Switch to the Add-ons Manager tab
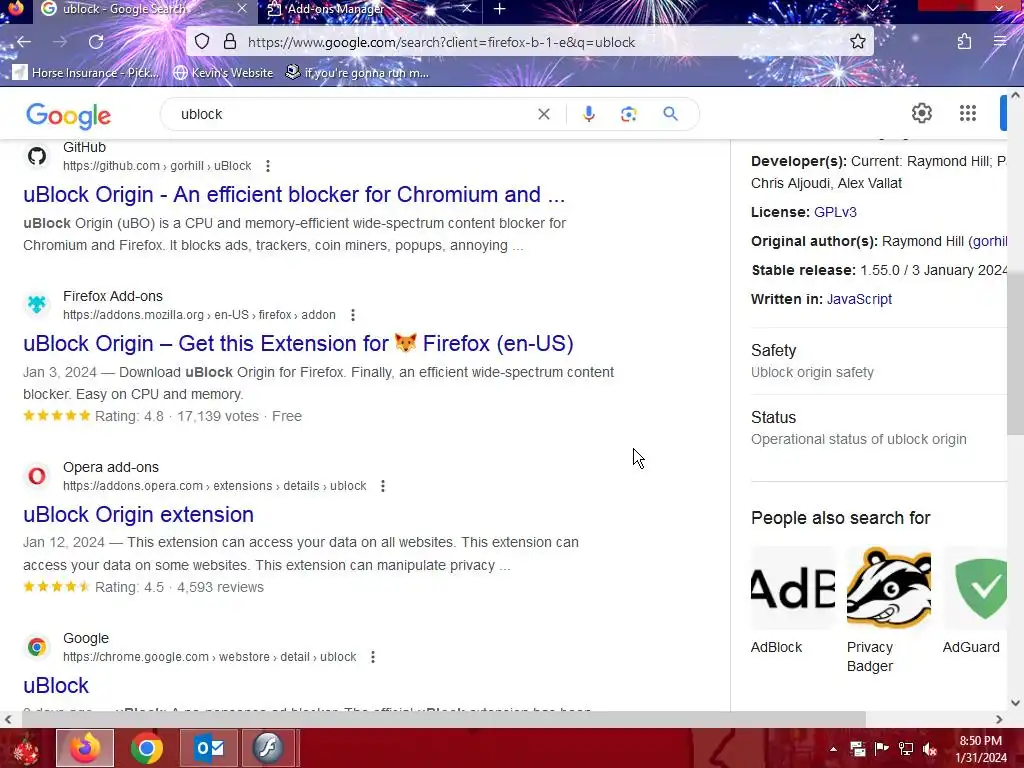The width and height of the screenshot is (1024, 768). 369,9
